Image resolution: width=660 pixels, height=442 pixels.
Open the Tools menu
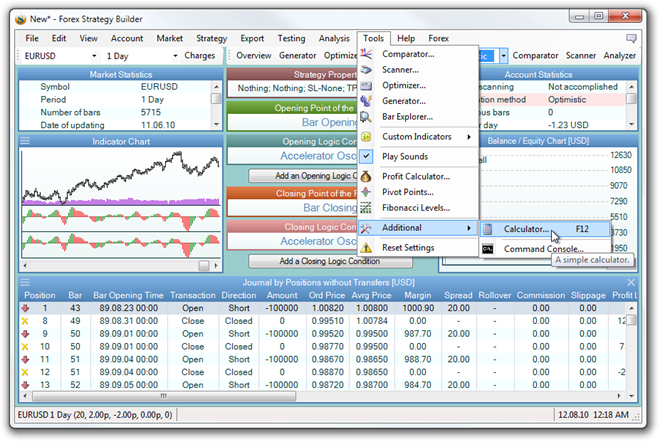373,38
